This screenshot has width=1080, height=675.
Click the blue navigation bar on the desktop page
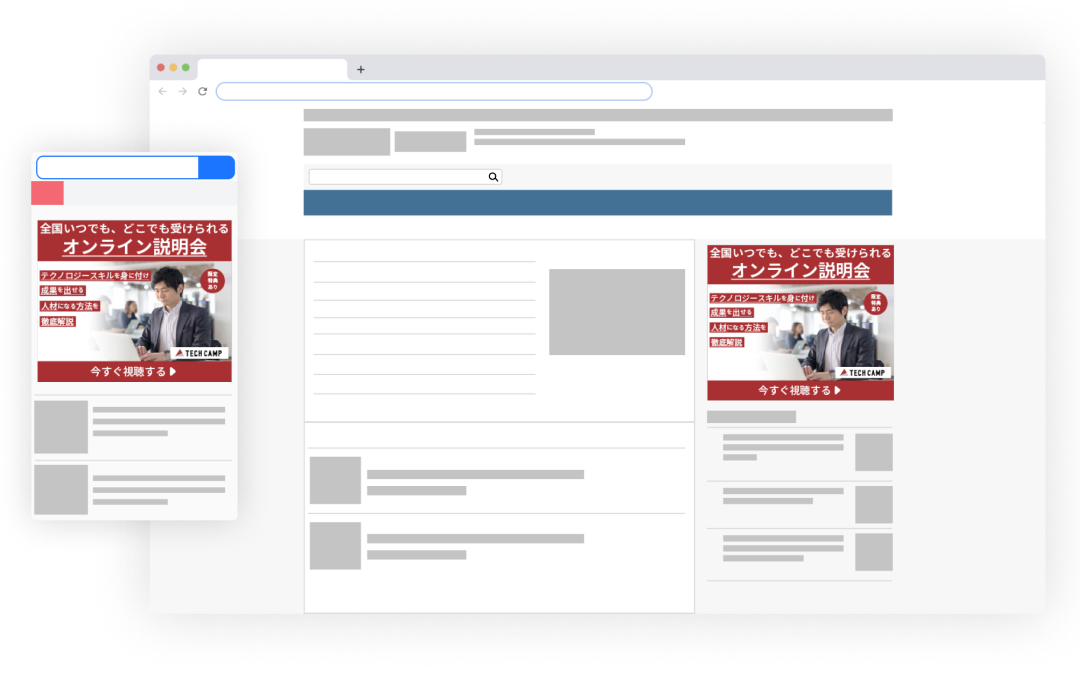597,202
